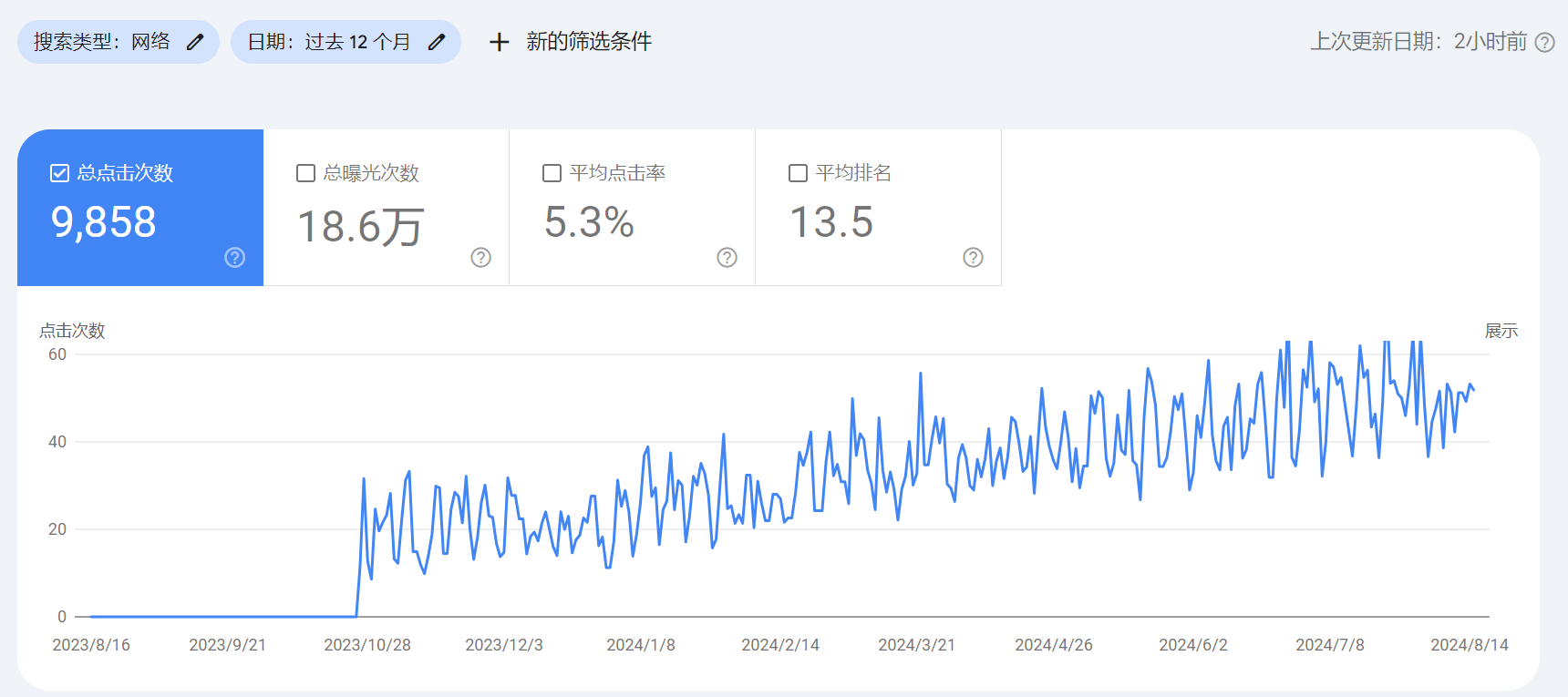Click the 2024/1/8 date on the axis
Image resolution: width=1568 pixels, height=697 pixels.
point(641,645)
